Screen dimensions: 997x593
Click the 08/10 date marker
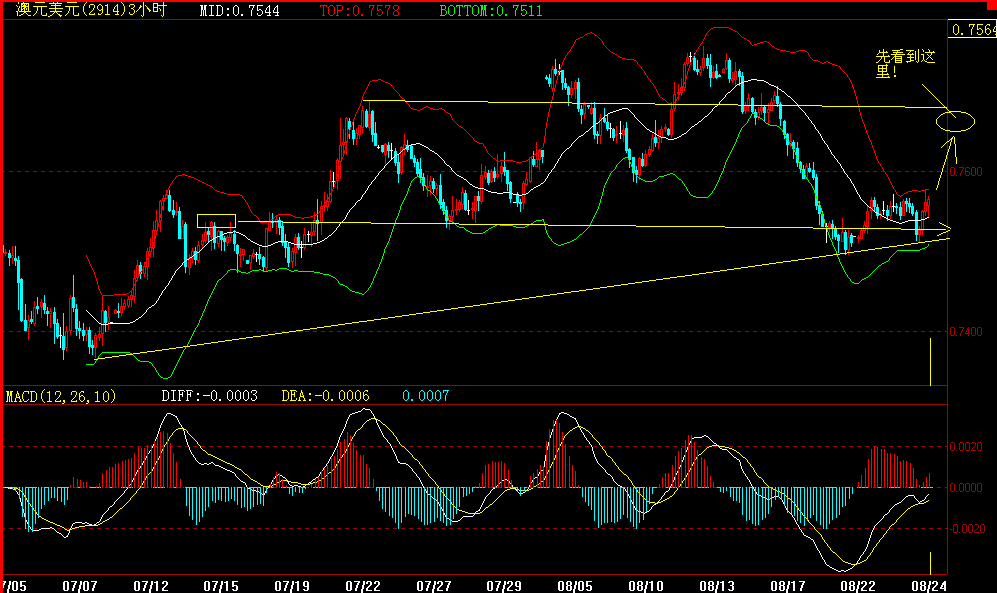[x=646, y=585]
